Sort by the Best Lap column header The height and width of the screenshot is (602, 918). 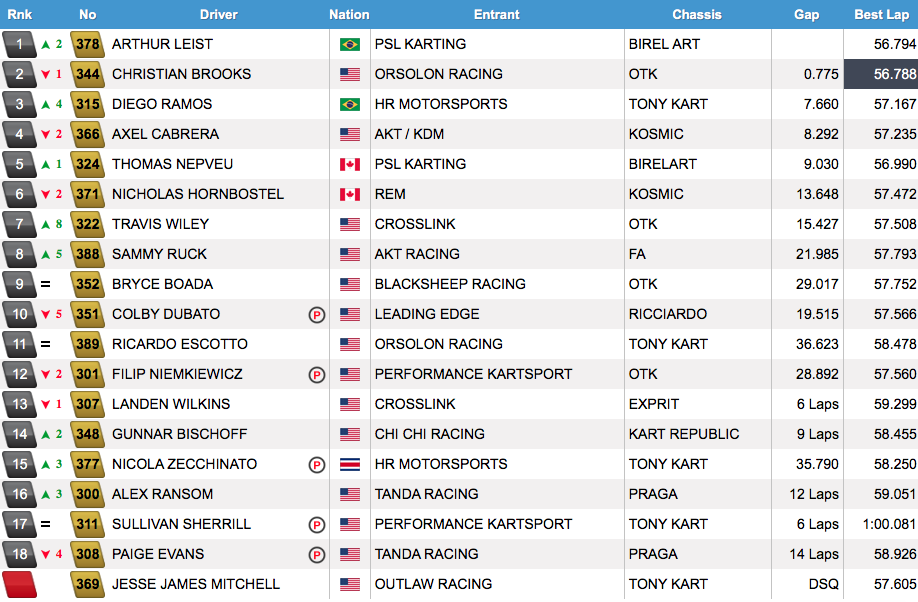[881, 15]
